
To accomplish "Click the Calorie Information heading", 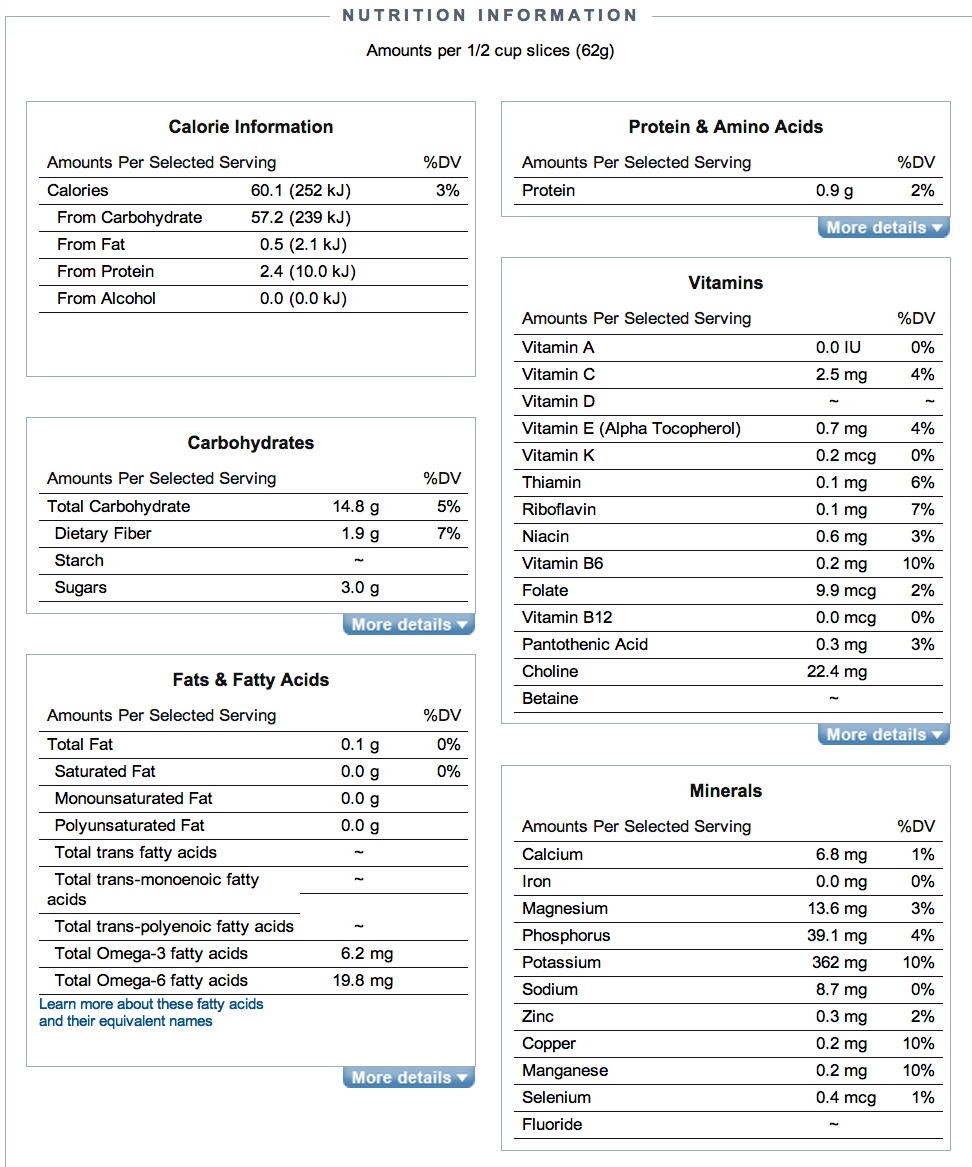I will tap(251, 127).
